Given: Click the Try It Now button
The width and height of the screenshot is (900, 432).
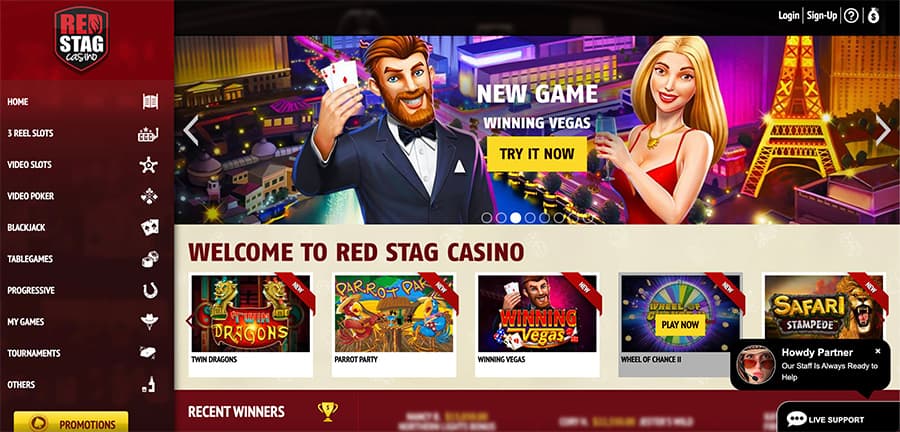Looking at the screenshot, I should click(537, 154).
